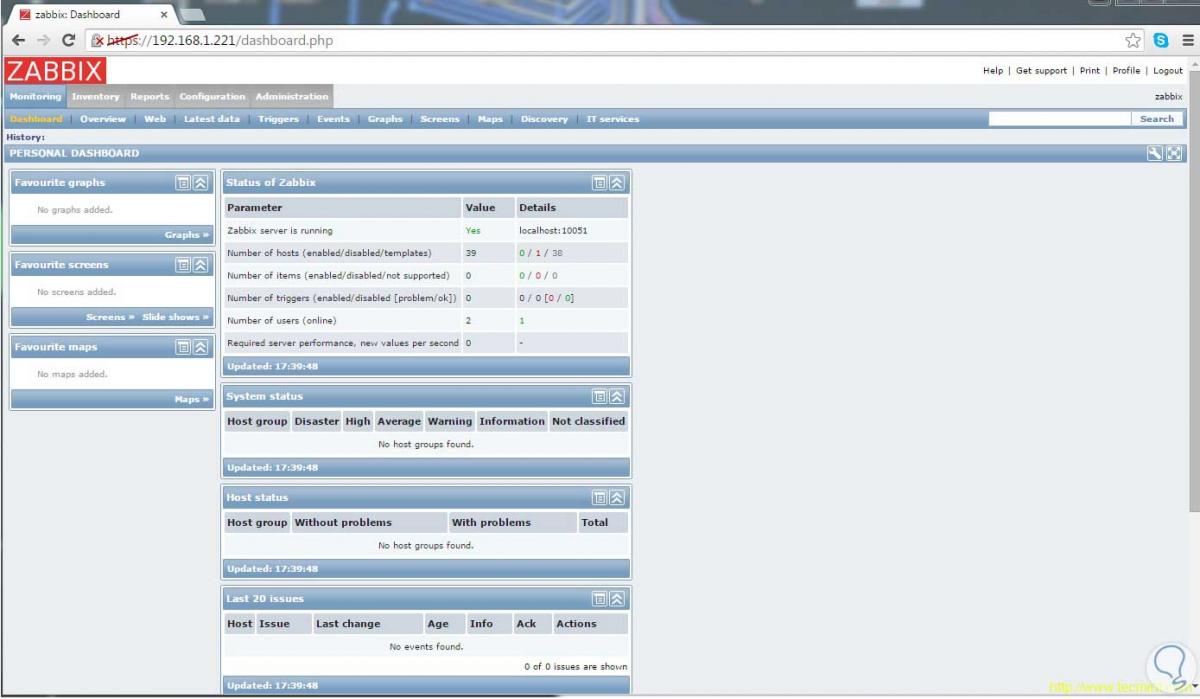This screenshot has width=1200, height=699.
Task: Switch to Configuration main tab
Action: (x=212, y=97)
